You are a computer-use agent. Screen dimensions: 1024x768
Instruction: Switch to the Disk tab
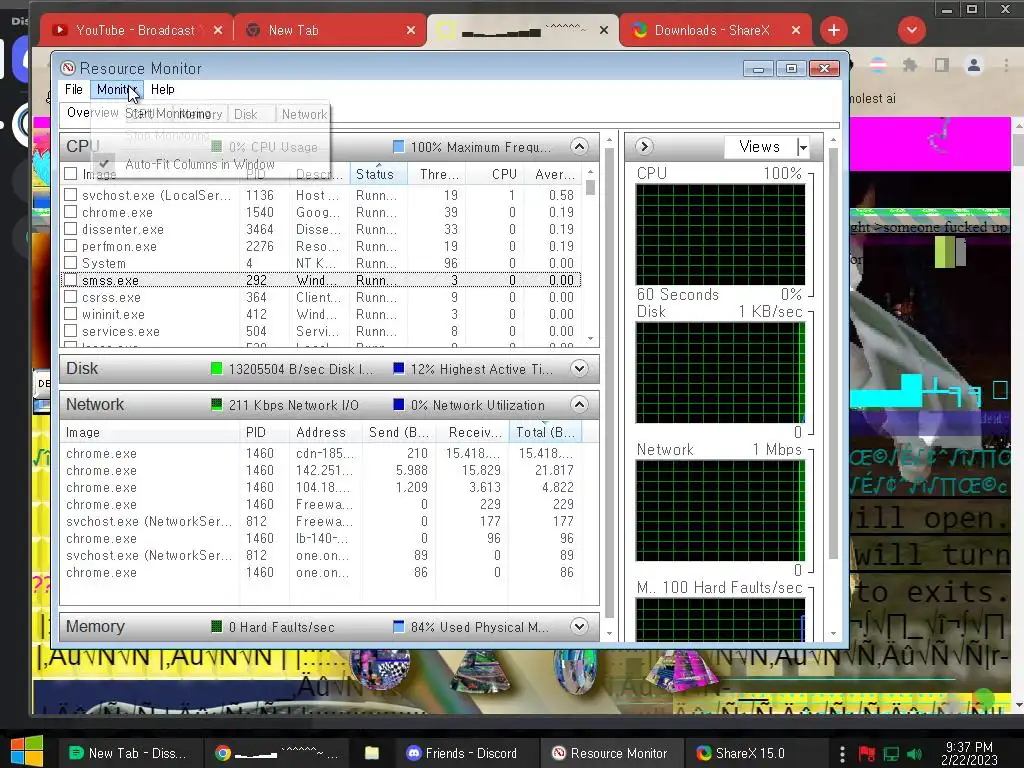coord(246,114)
